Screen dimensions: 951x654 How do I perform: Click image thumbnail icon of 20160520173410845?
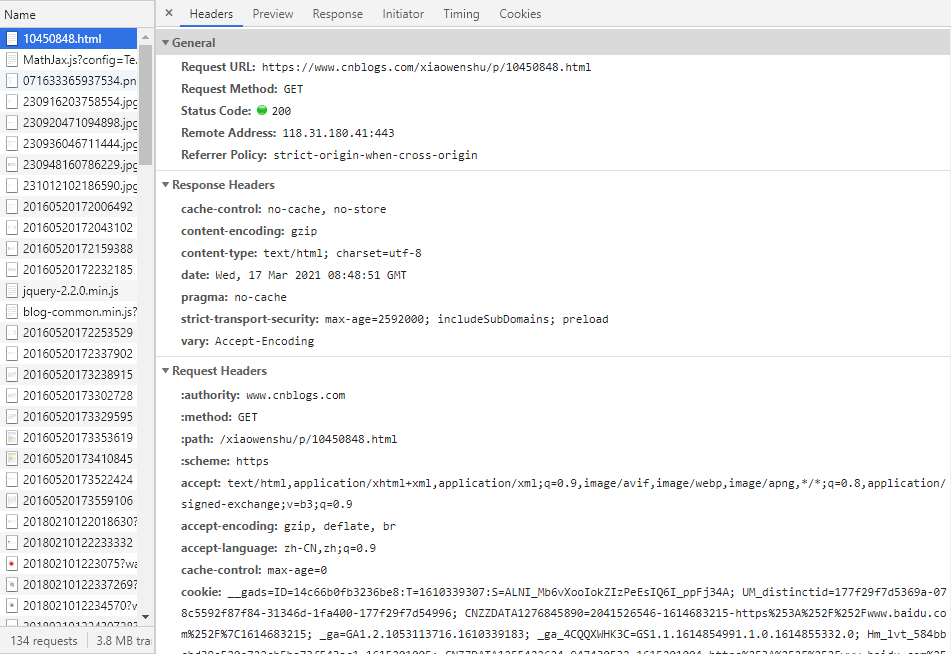[x=12, y=459]
